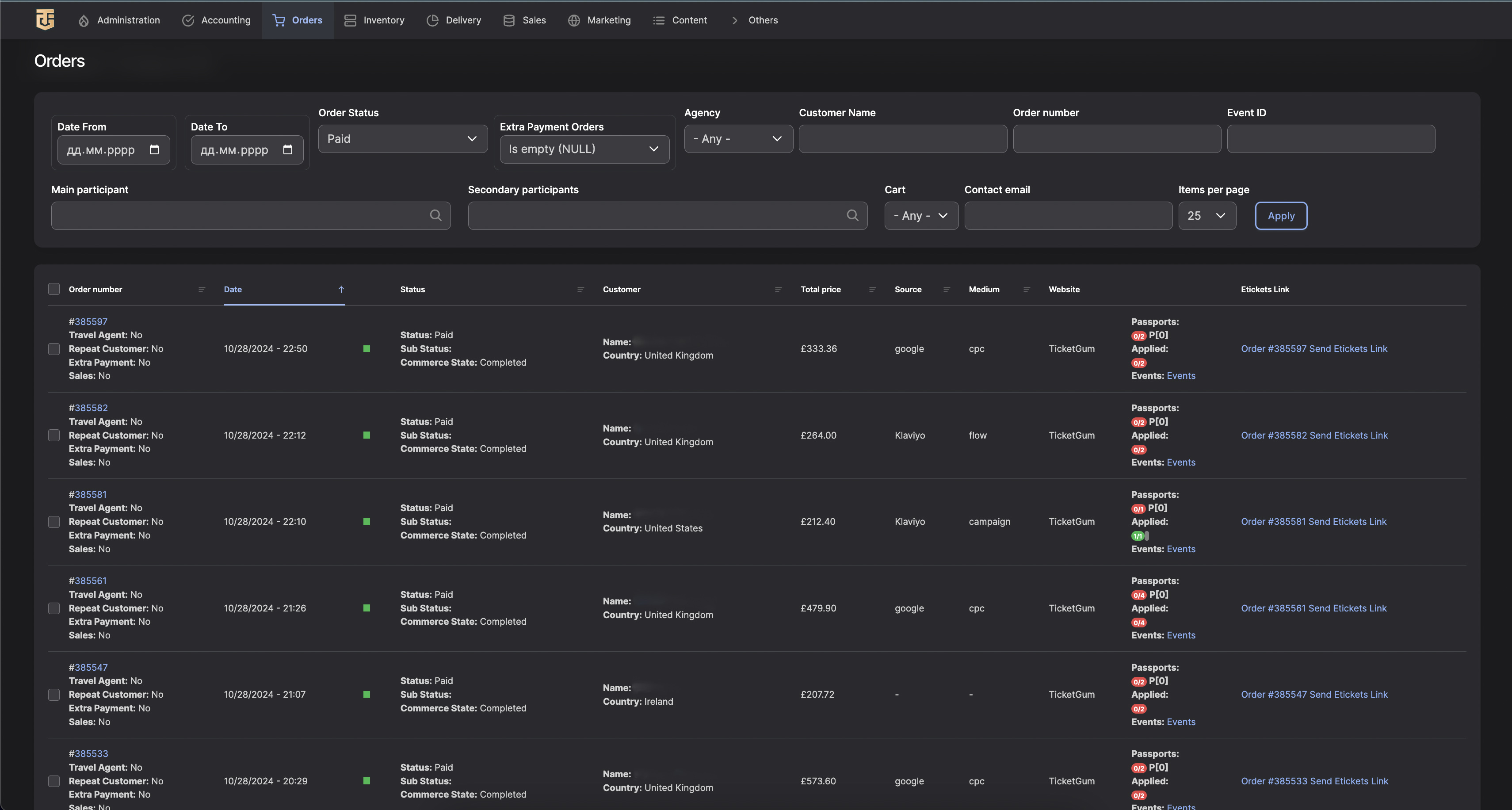Viewport: 1512px width, 810px height.
Task: Click the TicketGum logo icon
Action: point(45,19)
